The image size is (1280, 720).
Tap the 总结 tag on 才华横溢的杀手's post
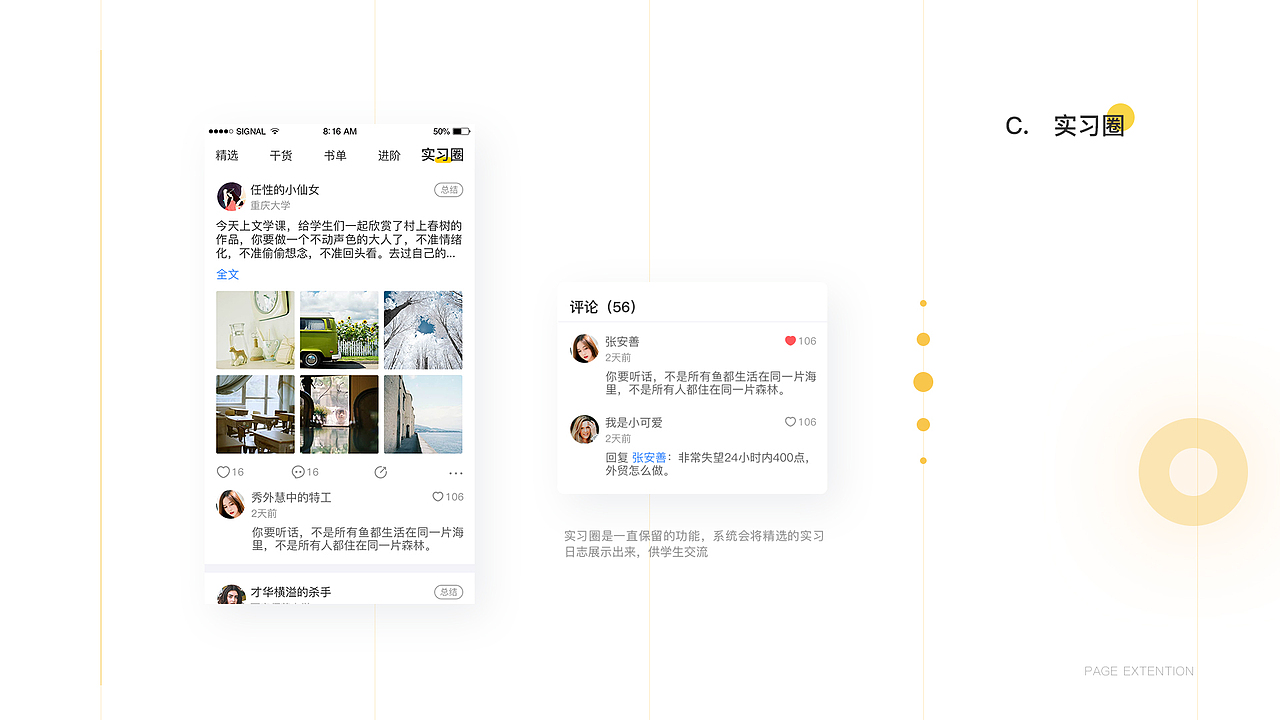(449, 592)
